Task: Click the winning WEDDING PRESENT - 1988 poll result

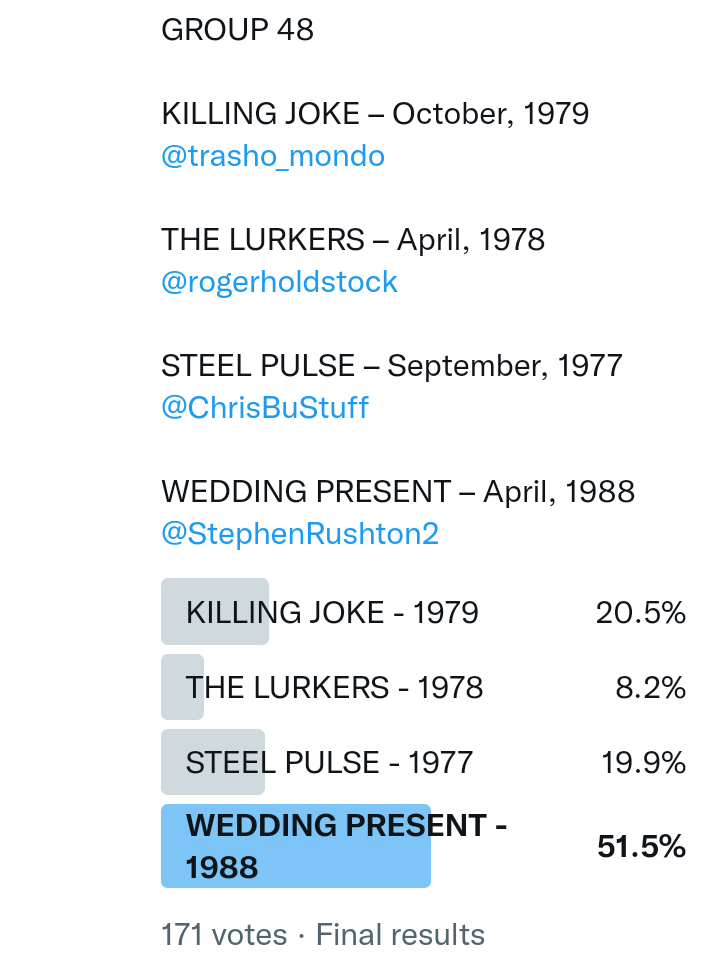Action: pos(345,846)
